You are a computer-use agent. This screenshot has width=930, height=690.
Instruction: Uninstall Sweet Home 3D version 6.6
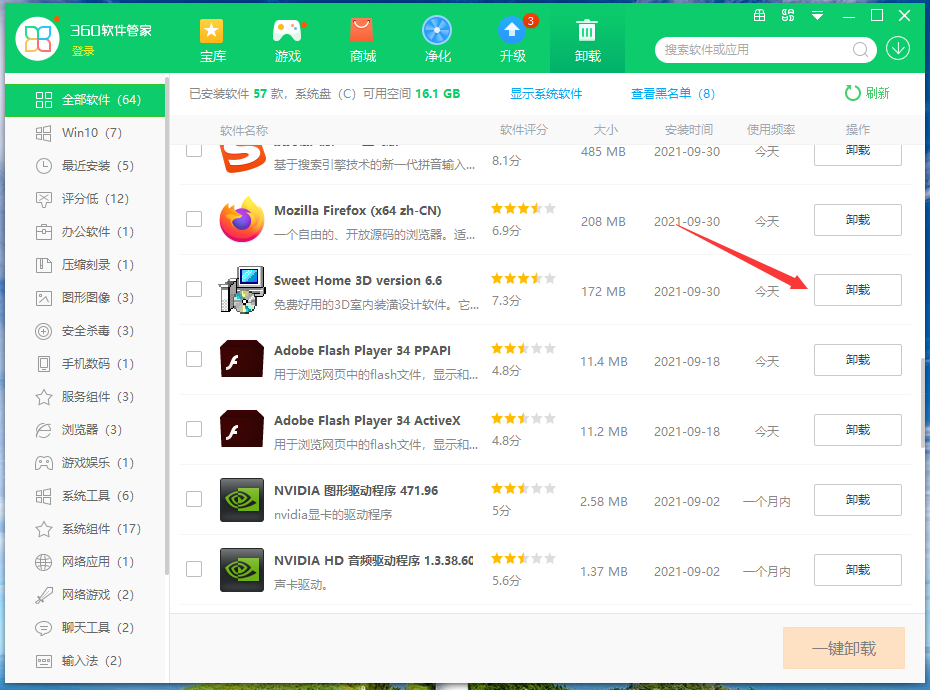(x=858, y=290)
